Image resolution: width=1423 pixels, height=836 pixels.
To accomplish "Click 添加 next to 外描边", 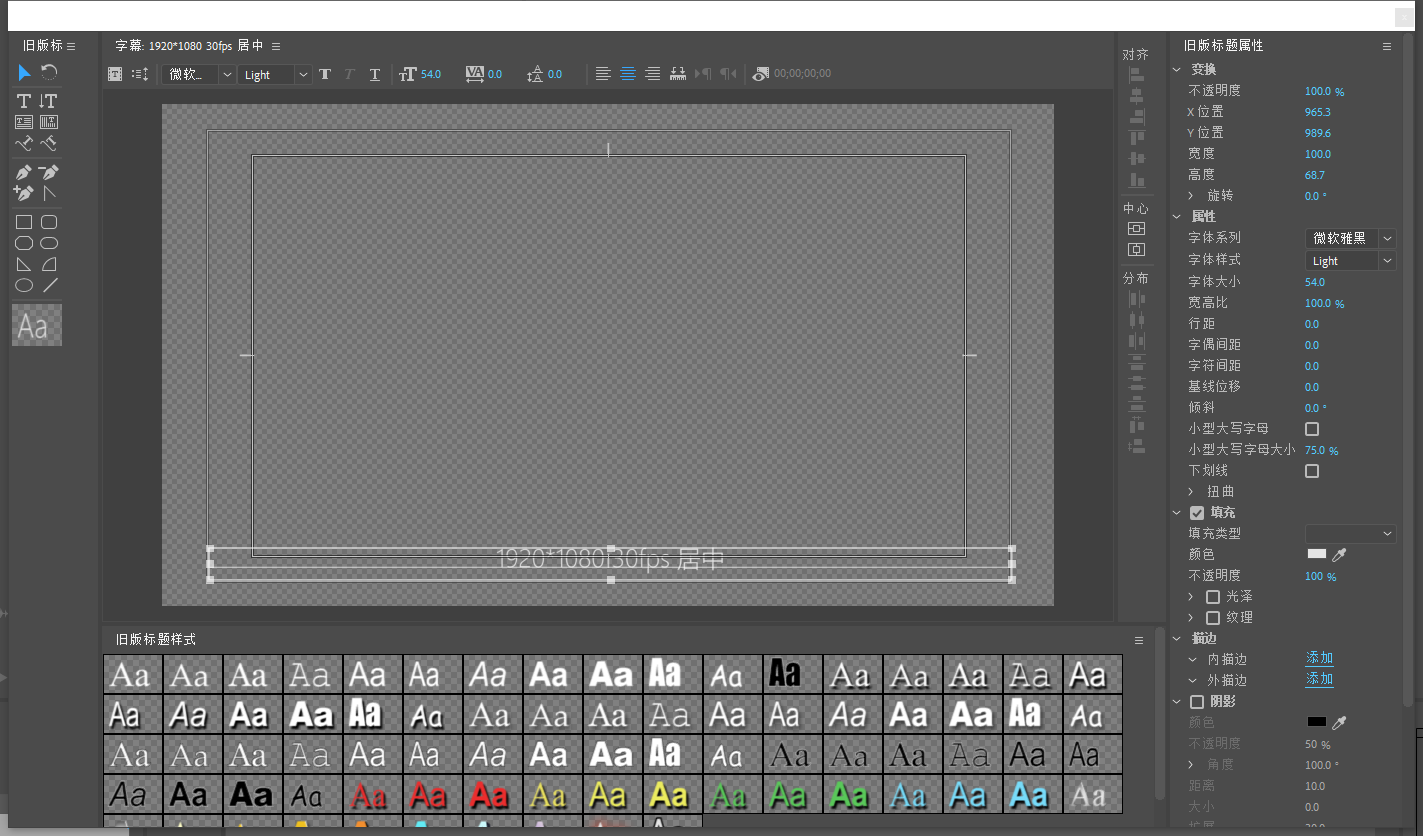I will (x=1319, y=679).
